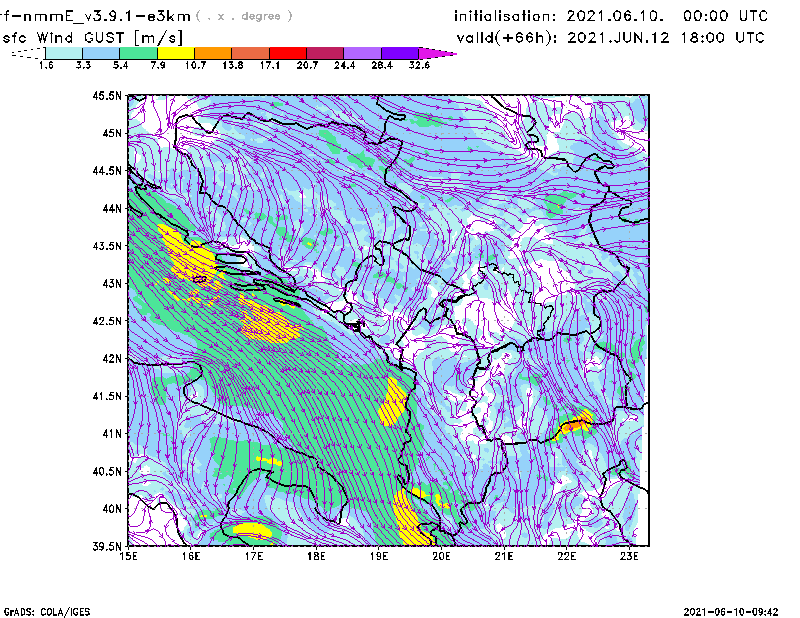Click the 19E longitude label
The width and height of the screenshot is (800, 618).
pyautogui.click(x=379, y=556)
